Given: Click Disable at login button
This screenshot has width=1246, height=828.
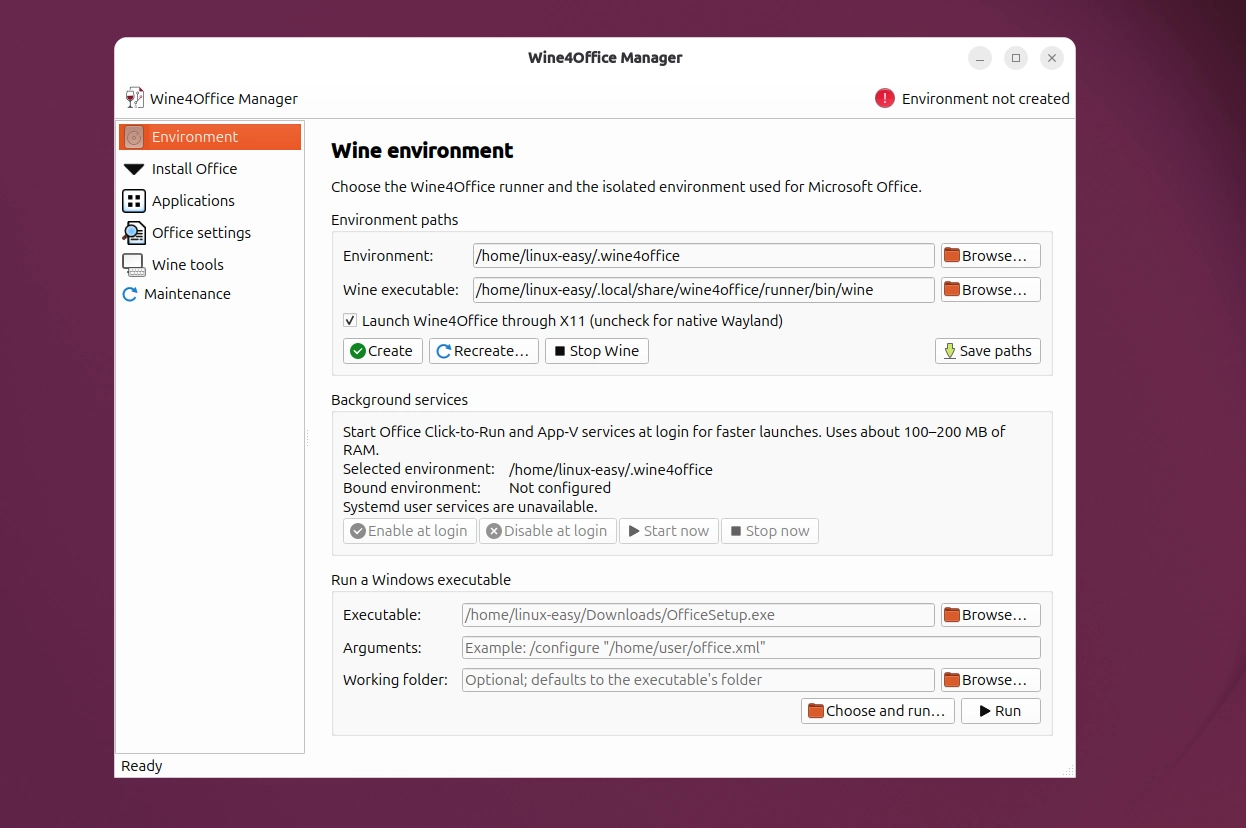Looking at the screenshot, I should (x=547, y=531).
